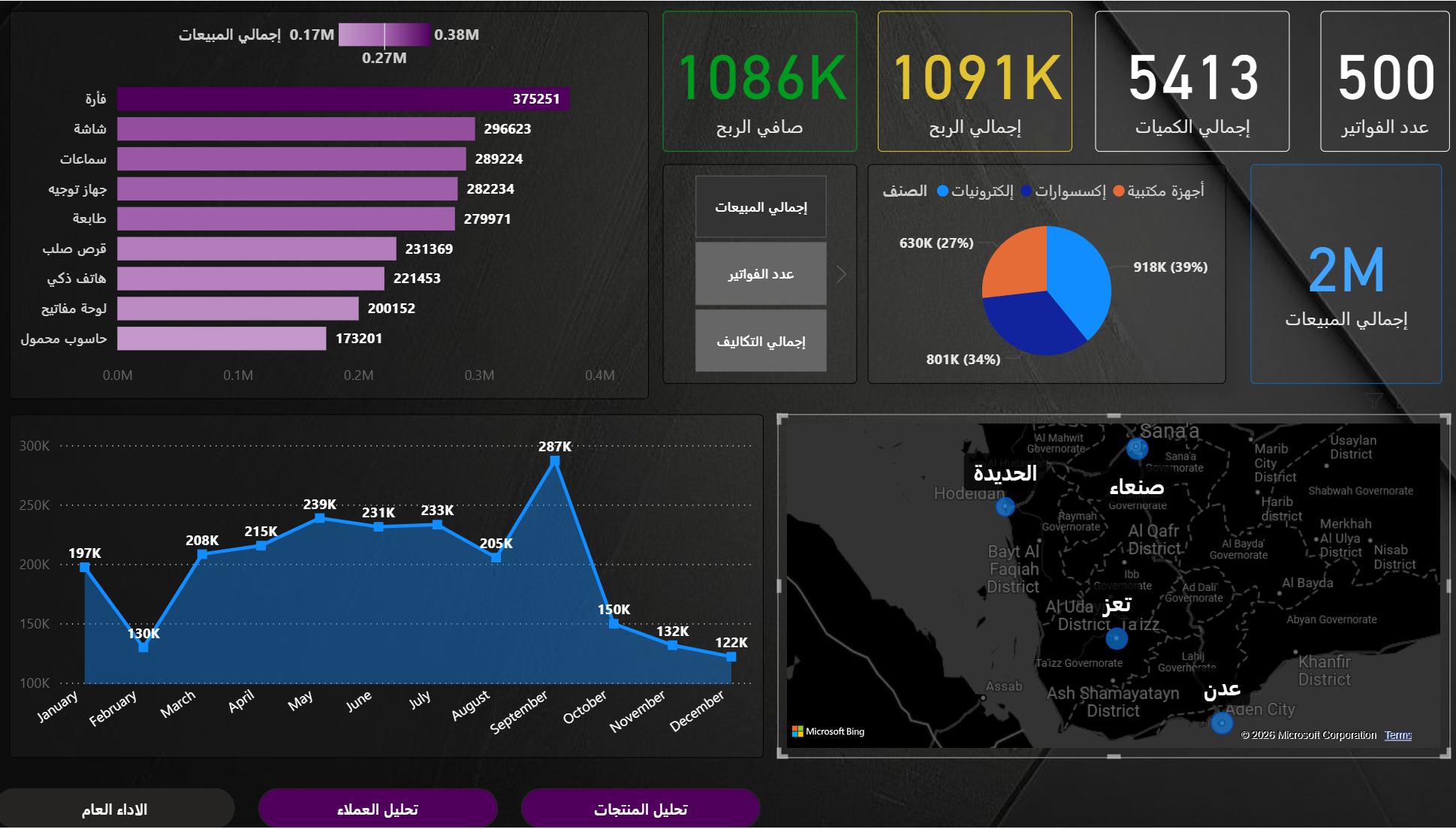The width and height of the screenshot is (1456, 829).
Task: Expand the chevron arrow beside عدد الفواتير button
Action: click(x=842, y=274)
